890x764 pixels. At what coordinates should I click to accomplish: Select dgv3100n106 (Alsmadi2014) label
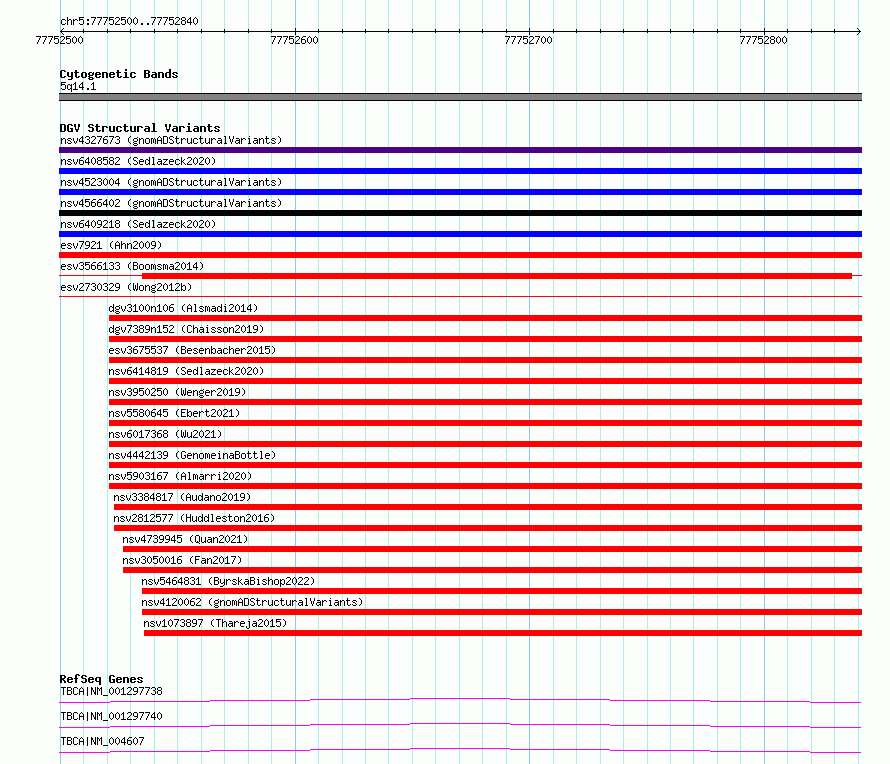click(x=183, y=308)
